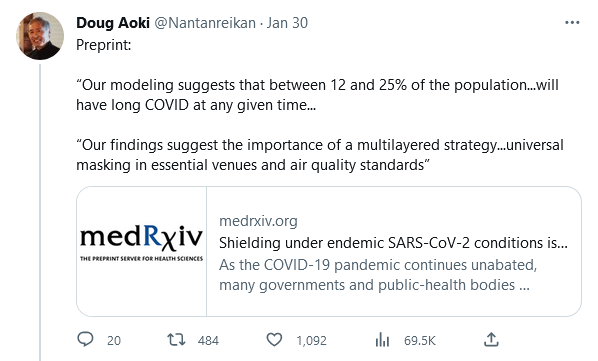Click the medRxiv logo thumbnail
Image resolution: width=598 pixels, height=361 pixels.
click(x=141, y=251)
